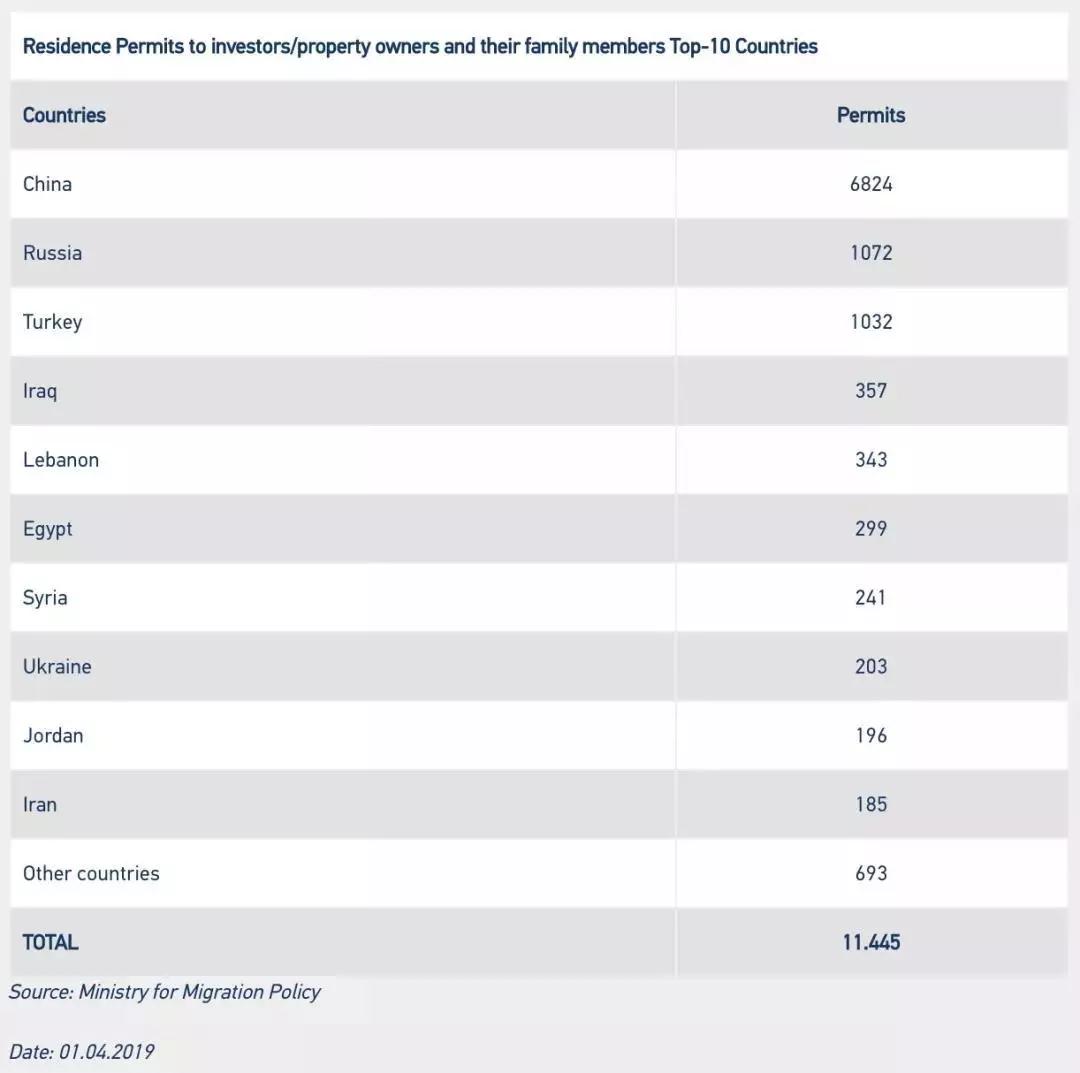Click Jordan's permit value 196

pyautogui.click(x=870, y=736)
